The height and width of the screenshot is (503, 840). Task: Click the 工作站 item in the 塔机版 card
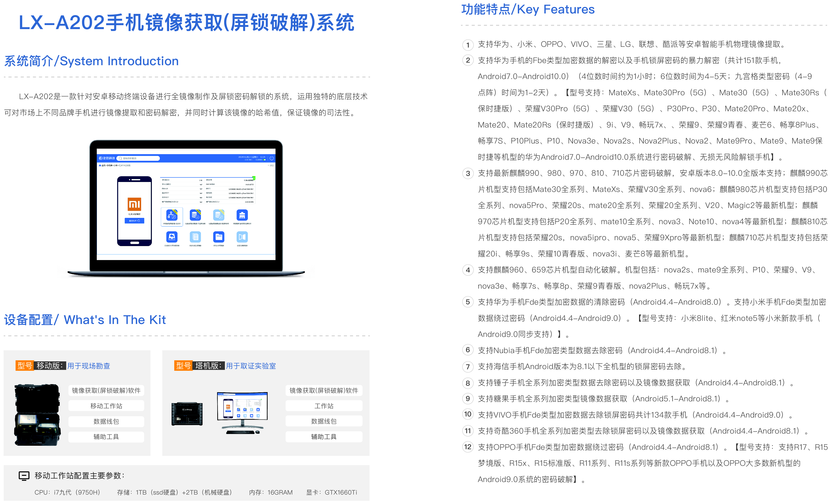324,406
